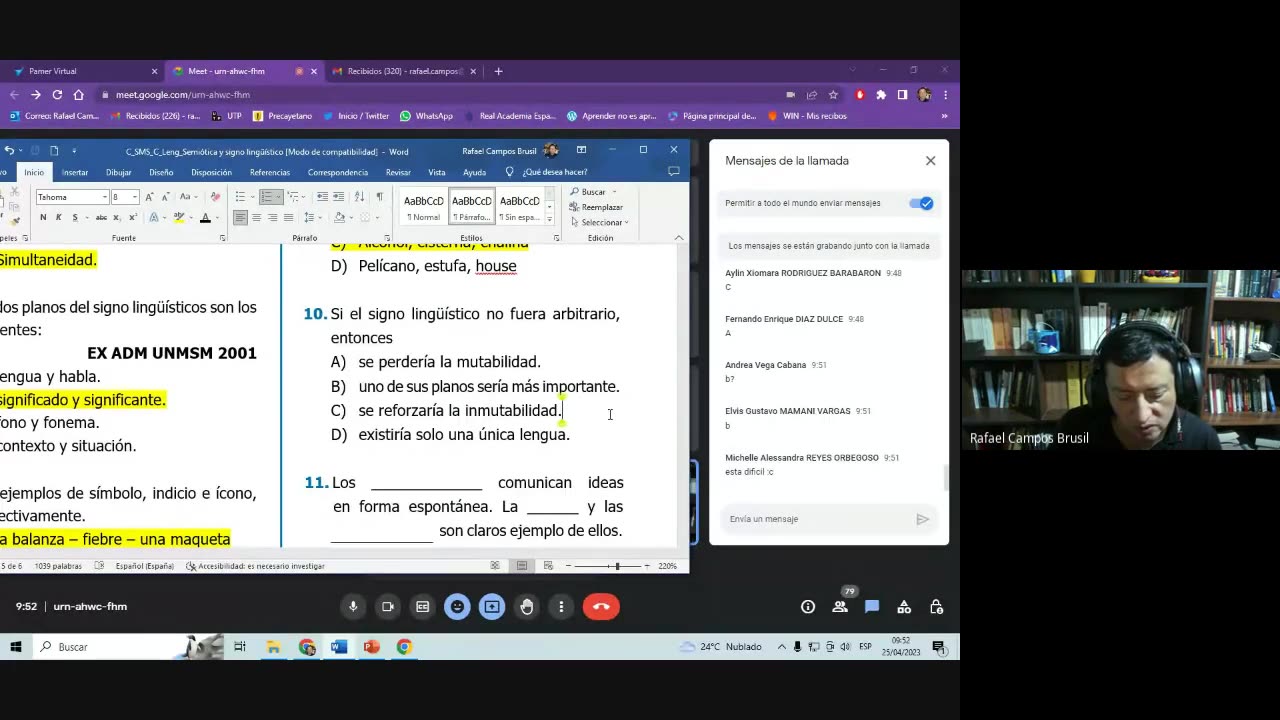Open the font size dropdown
The width and height of the screenshot is (1280, 720).
click(135, 197)
